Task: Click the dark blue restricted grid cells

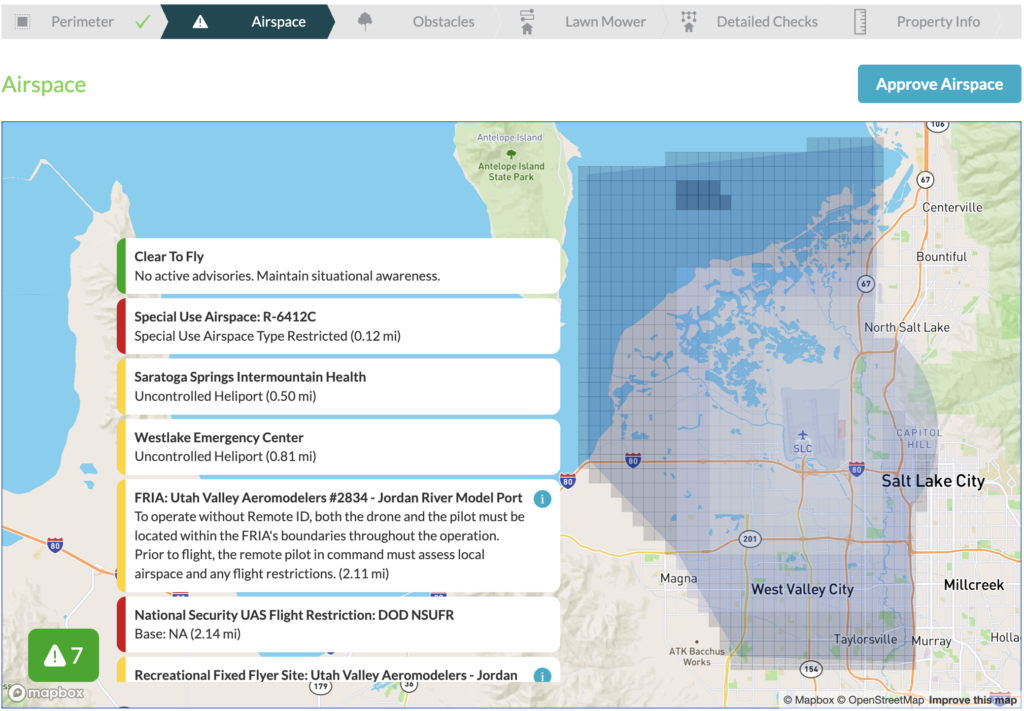Action: tap(702, 195)
